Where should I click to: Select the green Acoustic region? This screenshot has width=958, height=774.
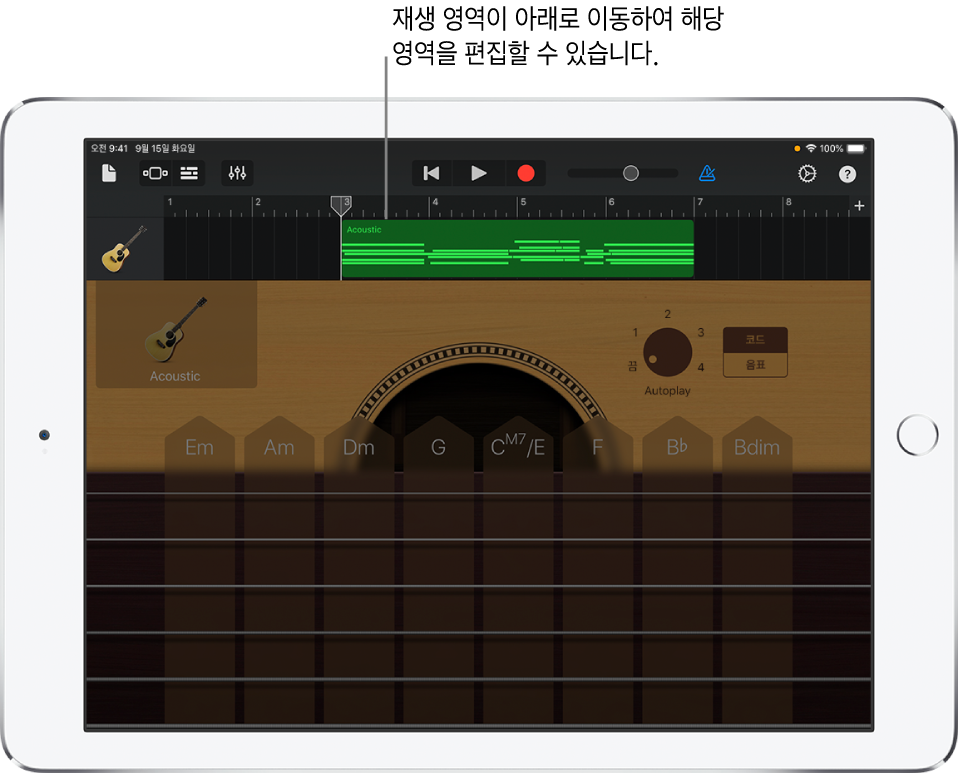pos(517,249)
